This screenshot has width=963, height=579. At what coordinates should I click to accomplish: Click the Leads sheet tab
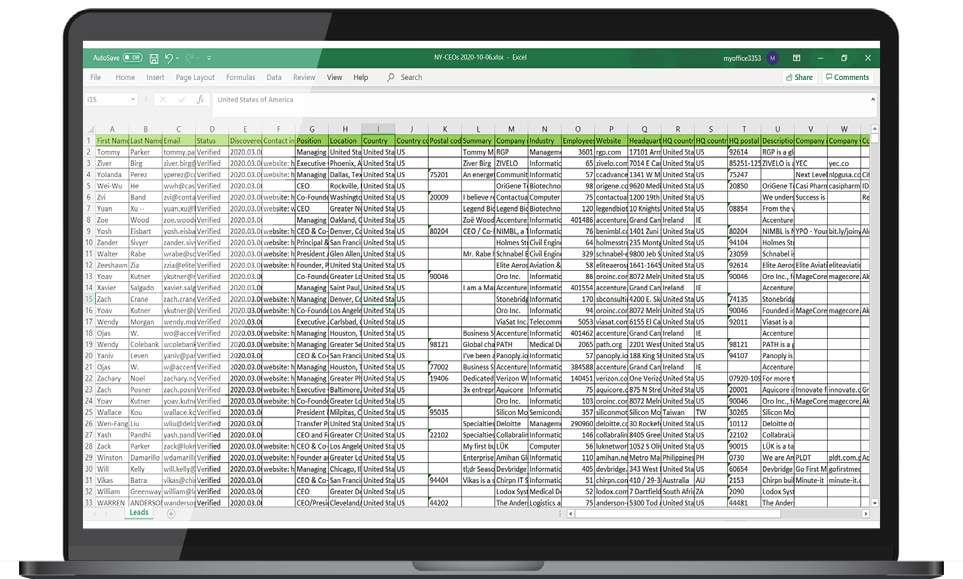click(139, 513)
